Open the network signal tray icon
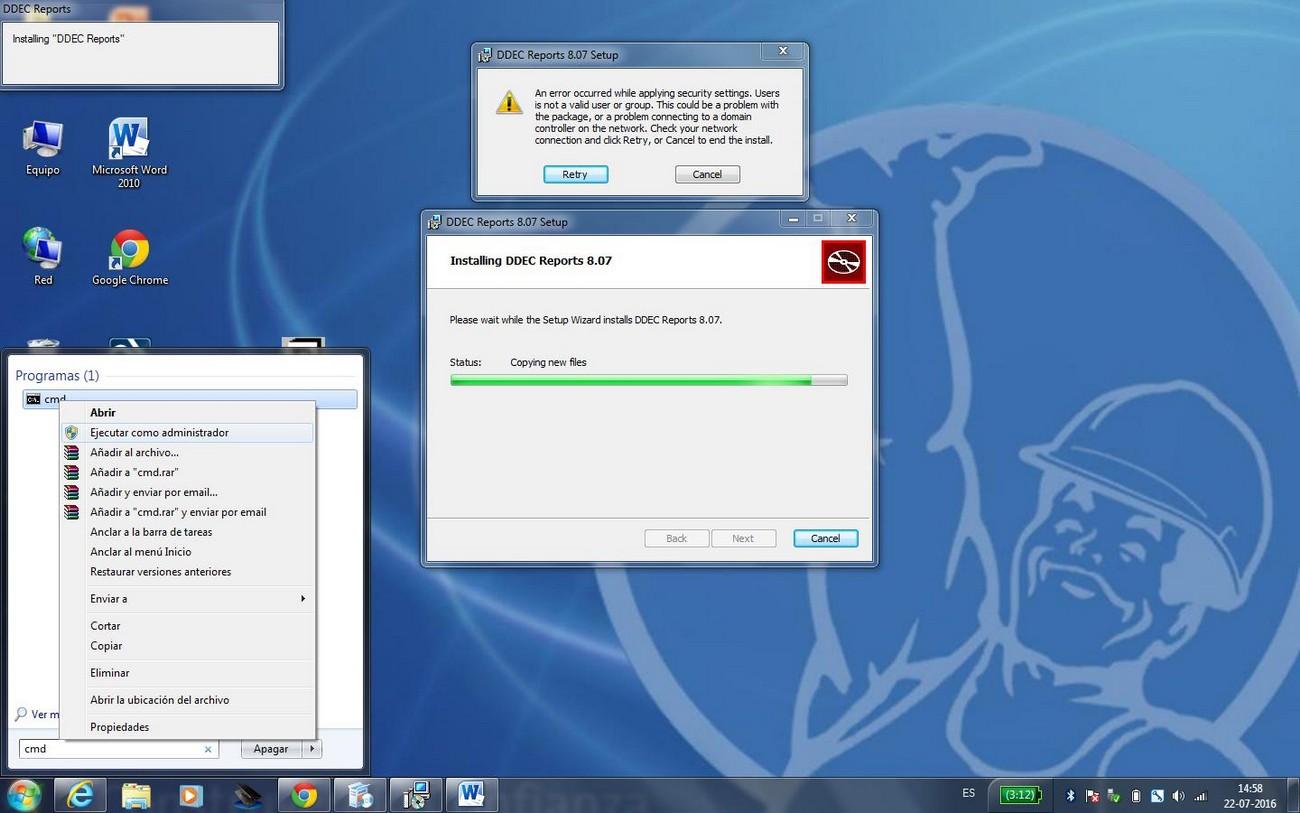 pyautogui.click(x=1200, y=796)
